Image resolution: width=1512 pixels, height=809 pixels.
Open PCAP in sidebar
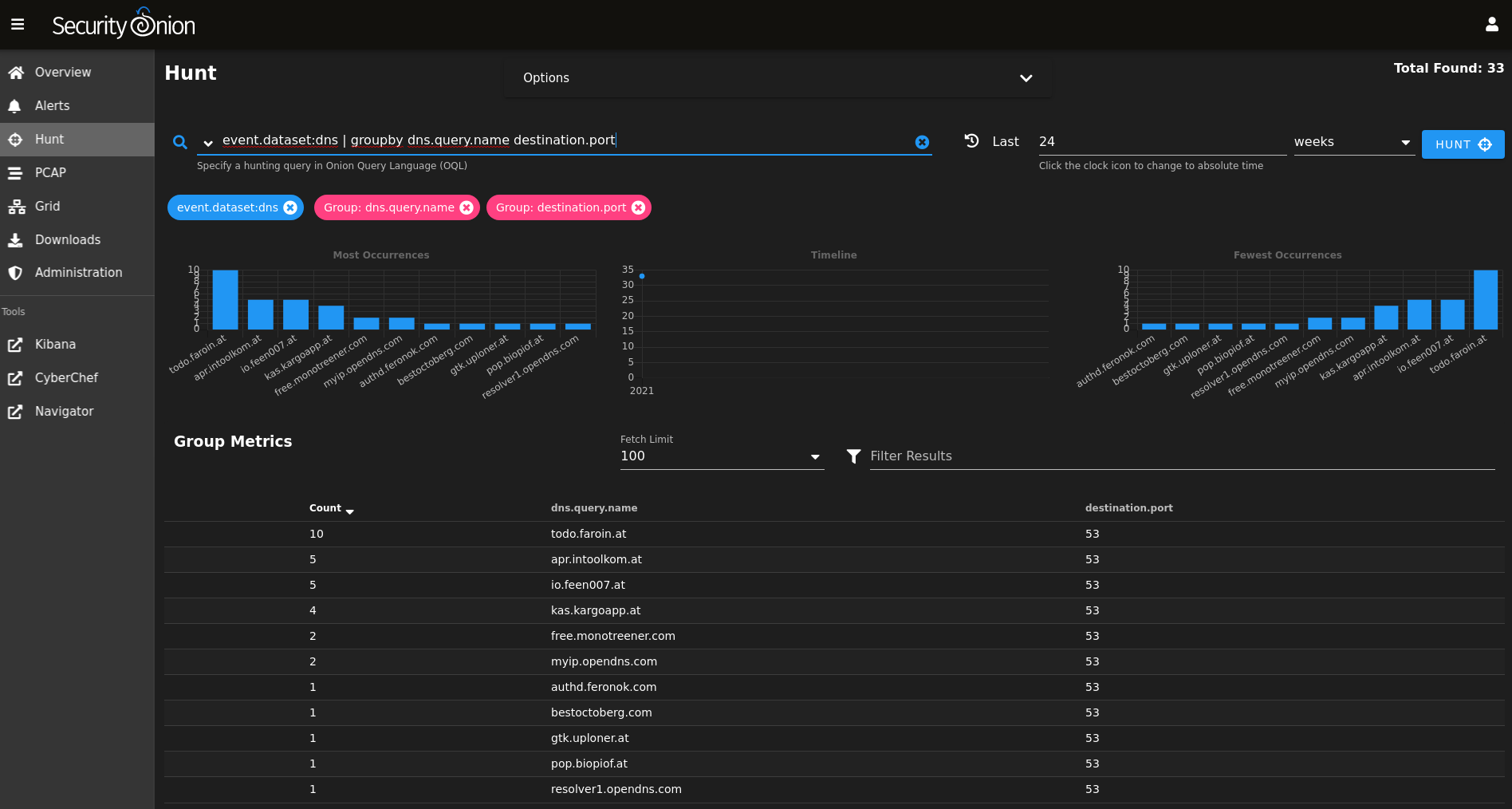point(77,172)
